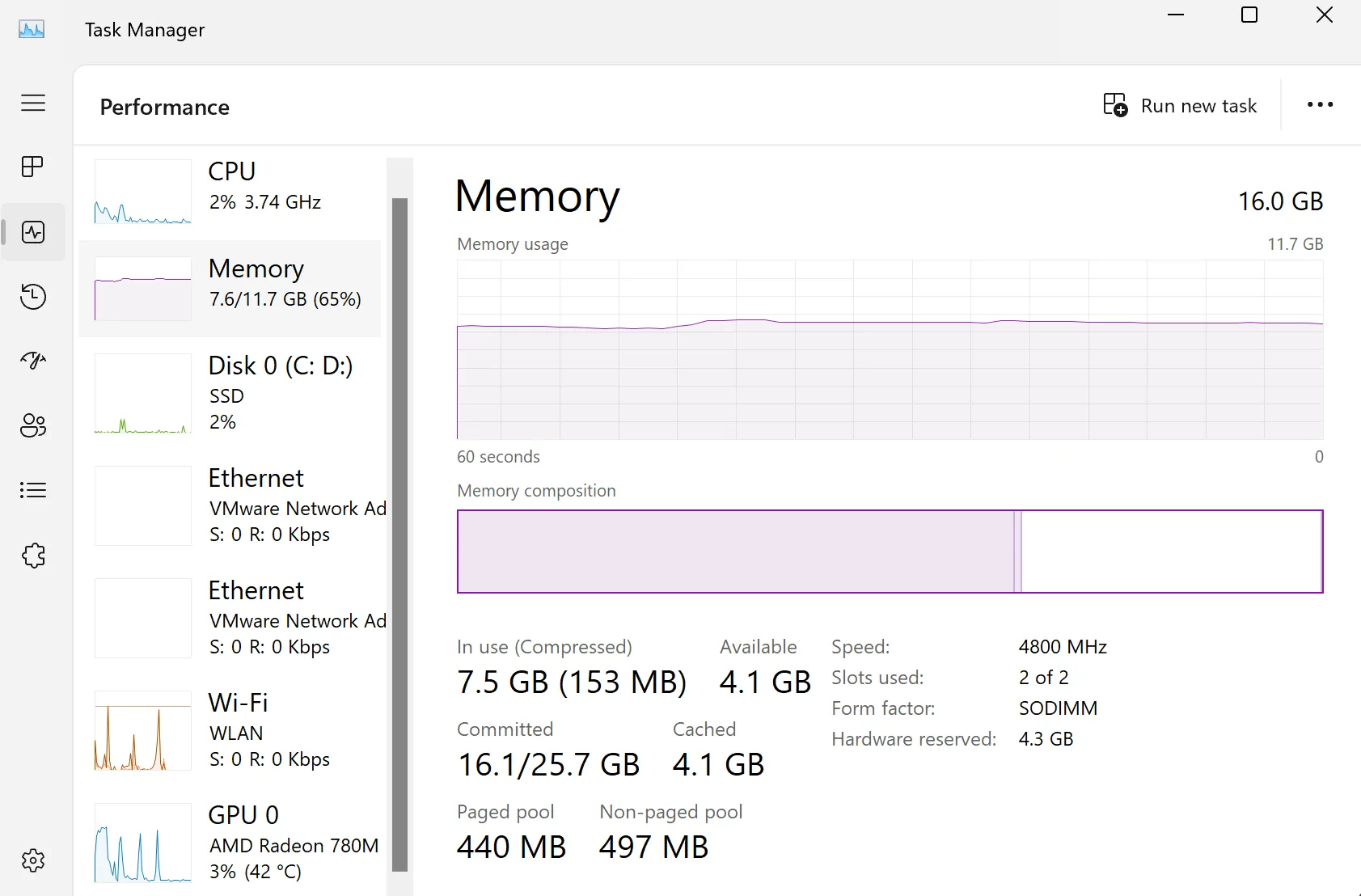Screen dimensions: 1361x896
Task: Select the Memory performance item
Action: [230, 288]
